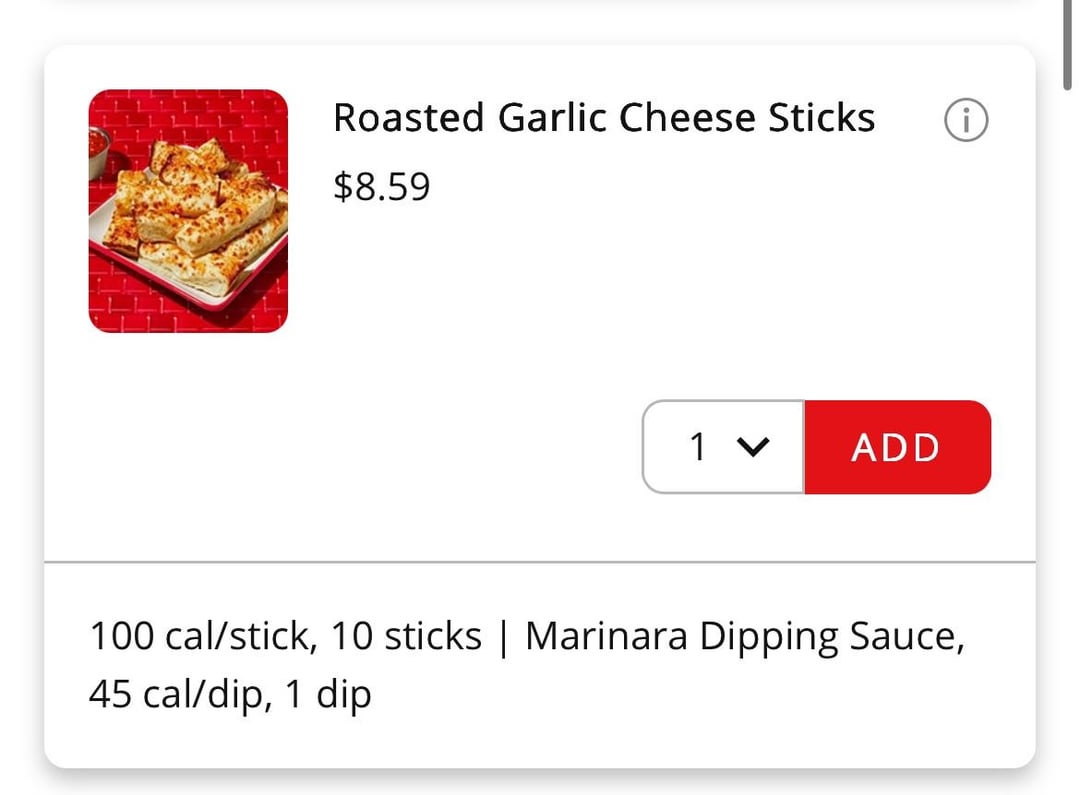
Task: Click the "Marinara Dipping Sauce" text
Action: coord(745,636)
